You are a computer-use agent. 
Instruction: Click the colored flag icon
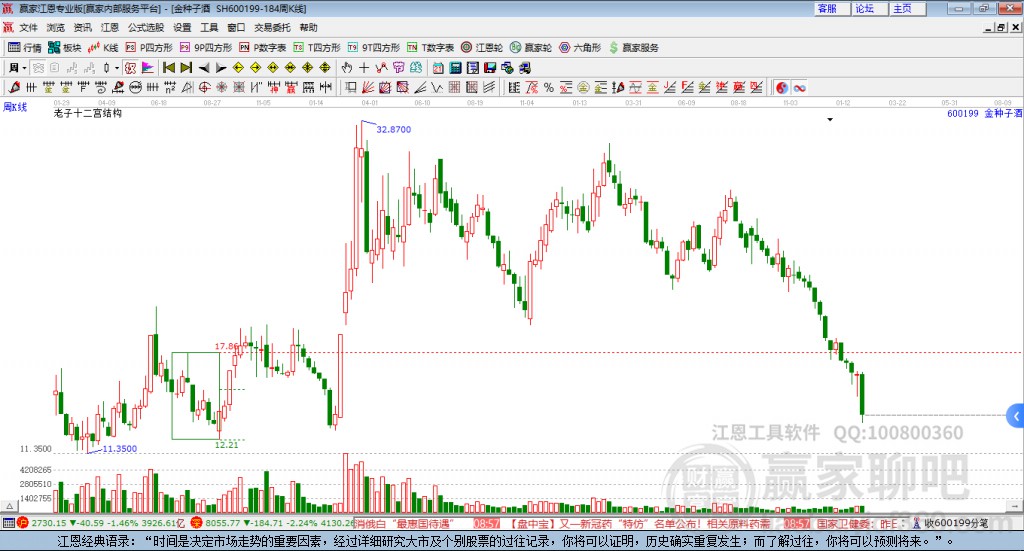148,68
